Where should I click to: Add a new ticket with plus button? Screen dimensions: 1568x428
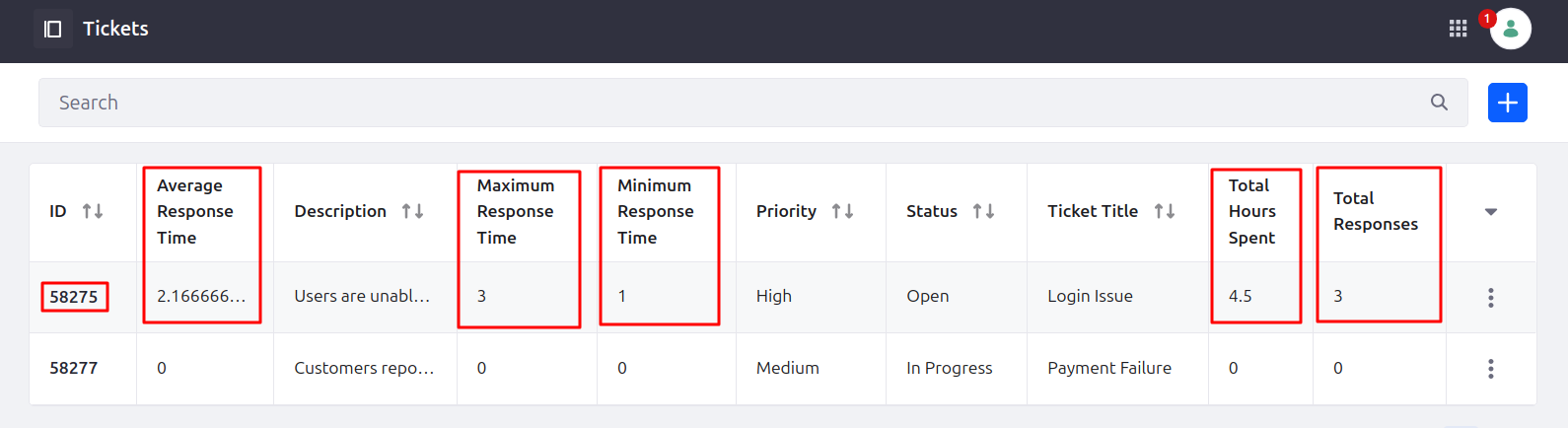(x=1507, y=103)
